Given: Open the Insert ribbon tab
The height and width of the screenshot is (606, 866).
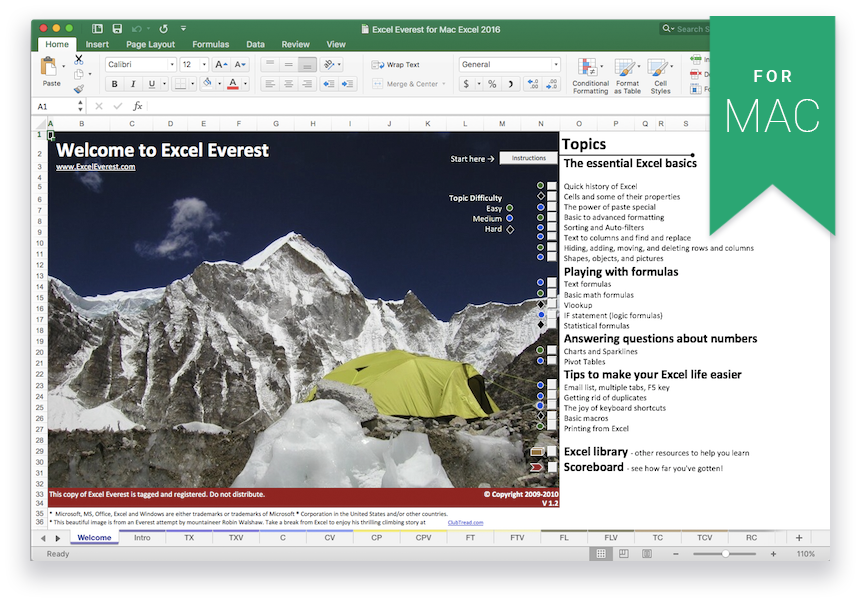Looking at the screenshot, I should [x=97, y=44].
